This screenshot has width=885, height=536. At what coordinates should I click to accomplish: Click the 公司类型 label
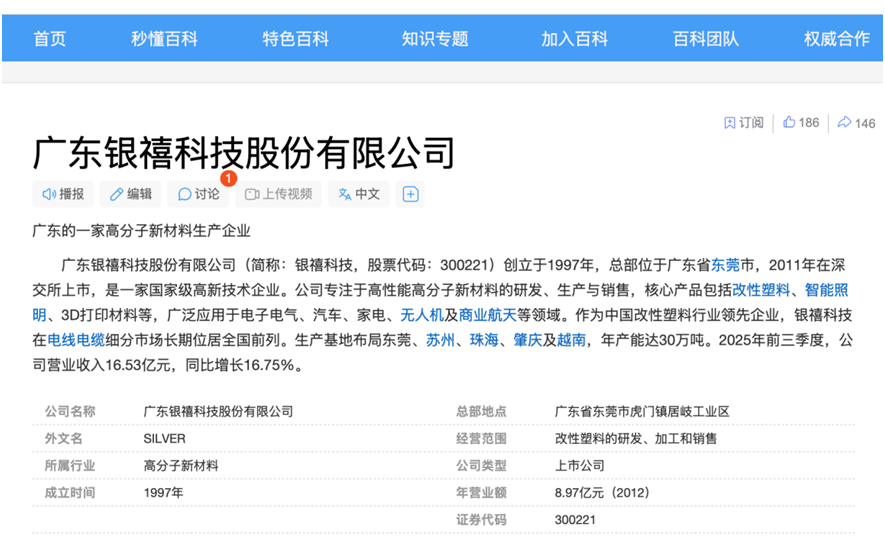pyautogui.click(x=481, y=465)
